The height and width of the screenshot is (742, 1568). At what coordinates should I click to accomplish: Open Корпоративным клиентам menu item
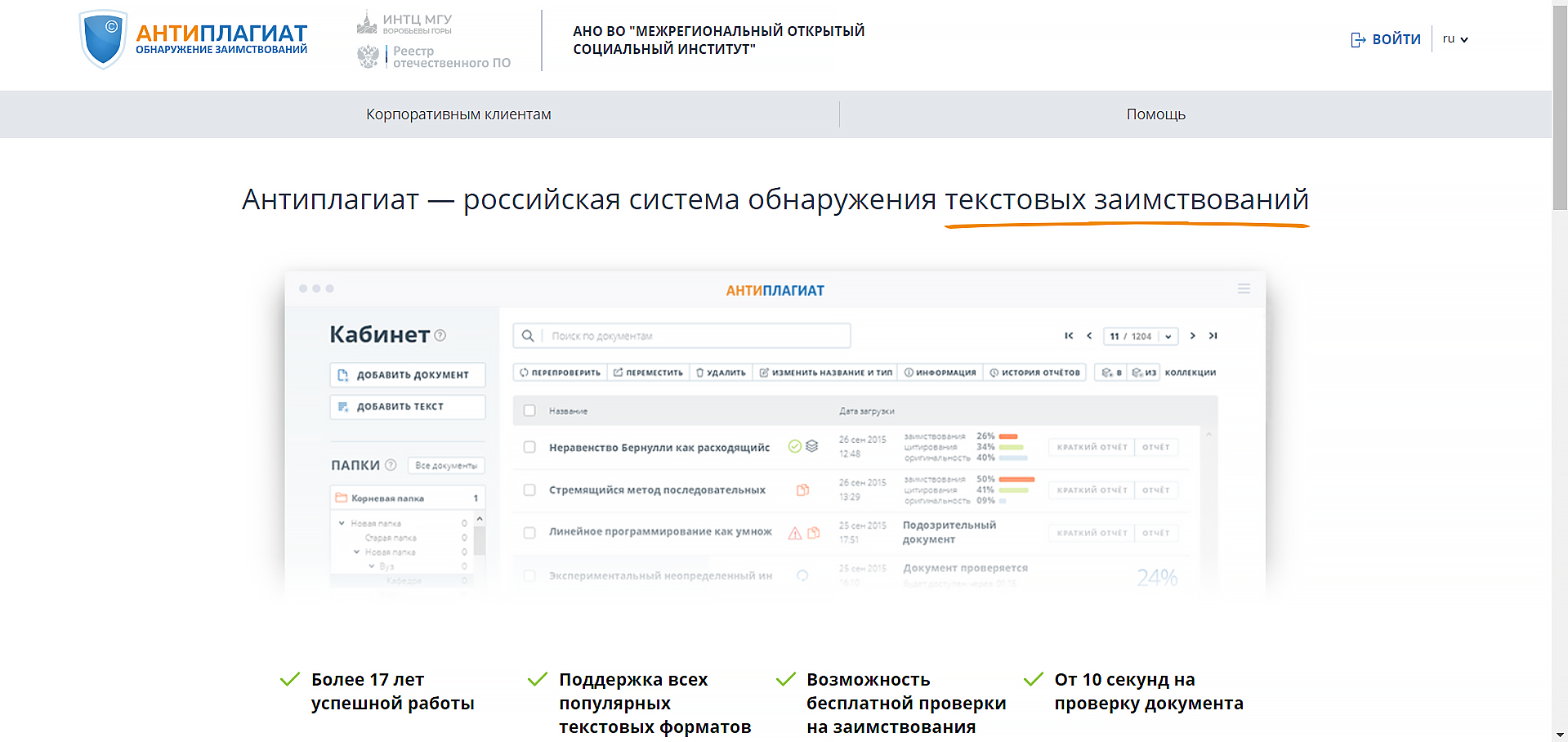458,114
